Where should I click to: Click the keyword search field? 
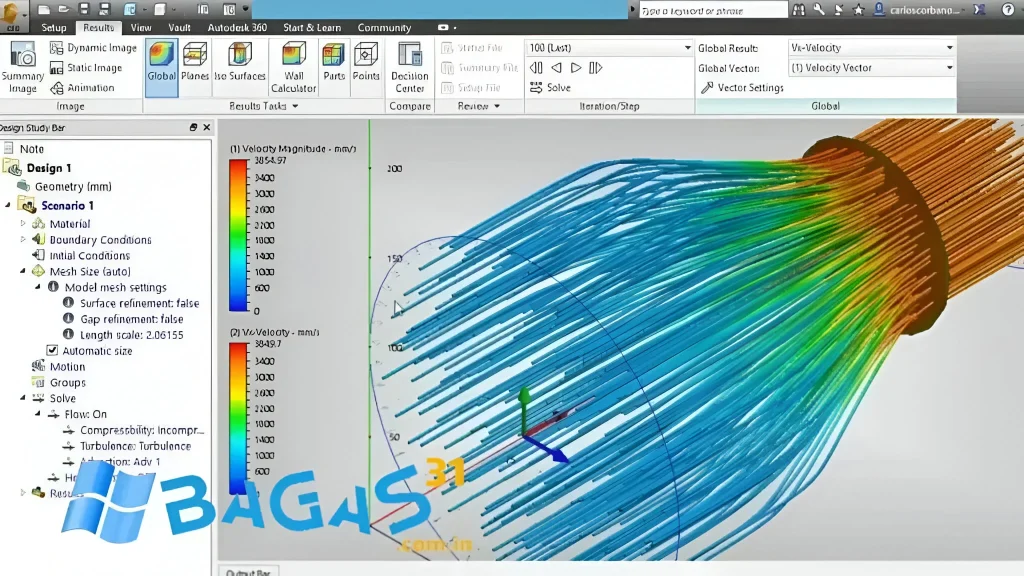pyautogui.click(x=712, y=10)
